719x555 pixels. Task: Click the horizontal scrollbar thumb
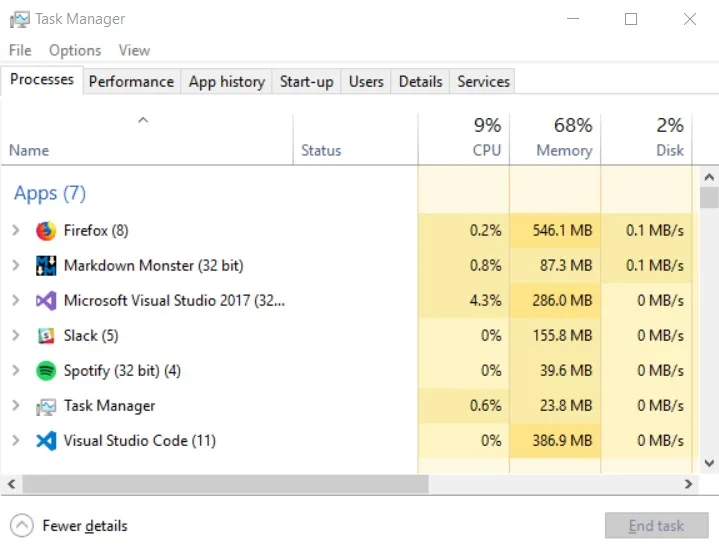[x=226, y=484]
